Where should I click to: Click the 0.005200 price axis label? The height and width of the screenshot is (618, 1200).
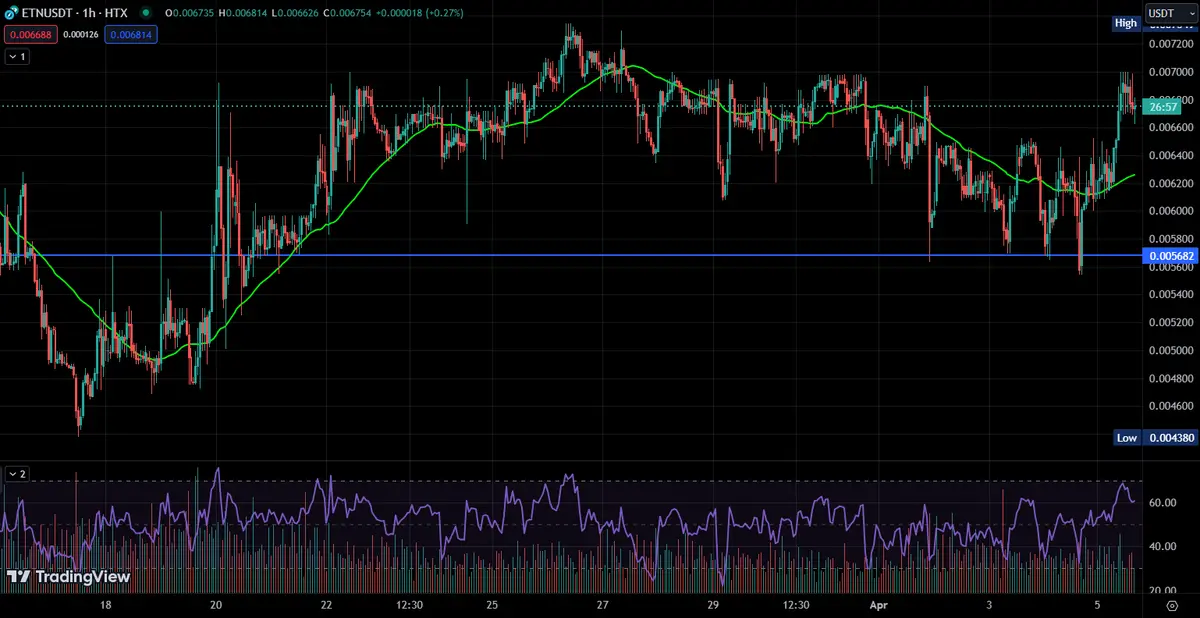click(1170, 323)
